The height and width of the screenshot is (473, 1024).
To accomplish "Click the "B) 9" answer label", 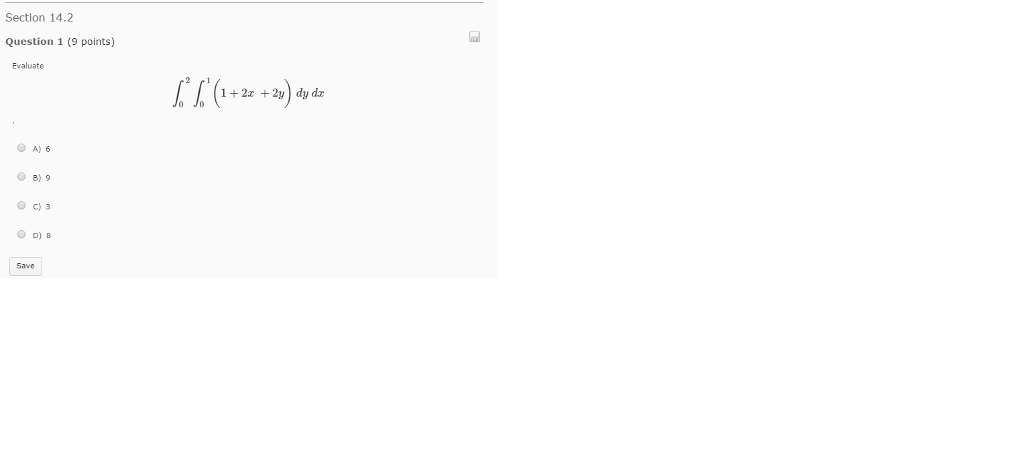I will coord(41,178).
